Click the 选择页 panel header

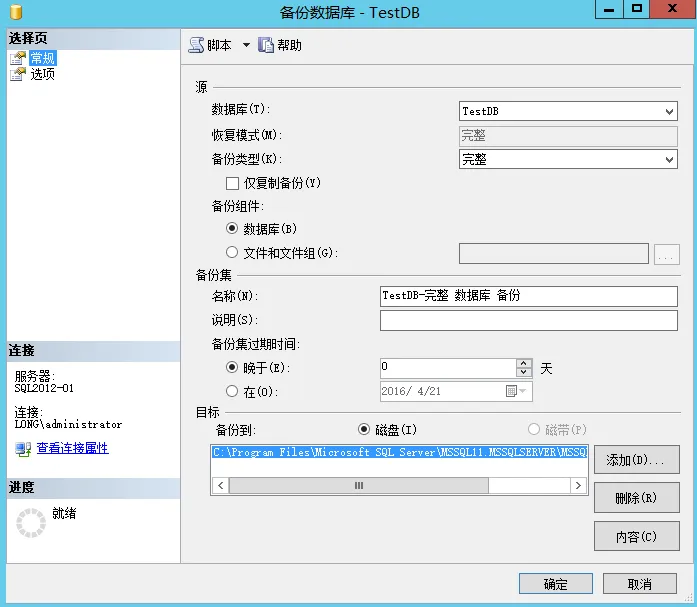click(93, 39)
